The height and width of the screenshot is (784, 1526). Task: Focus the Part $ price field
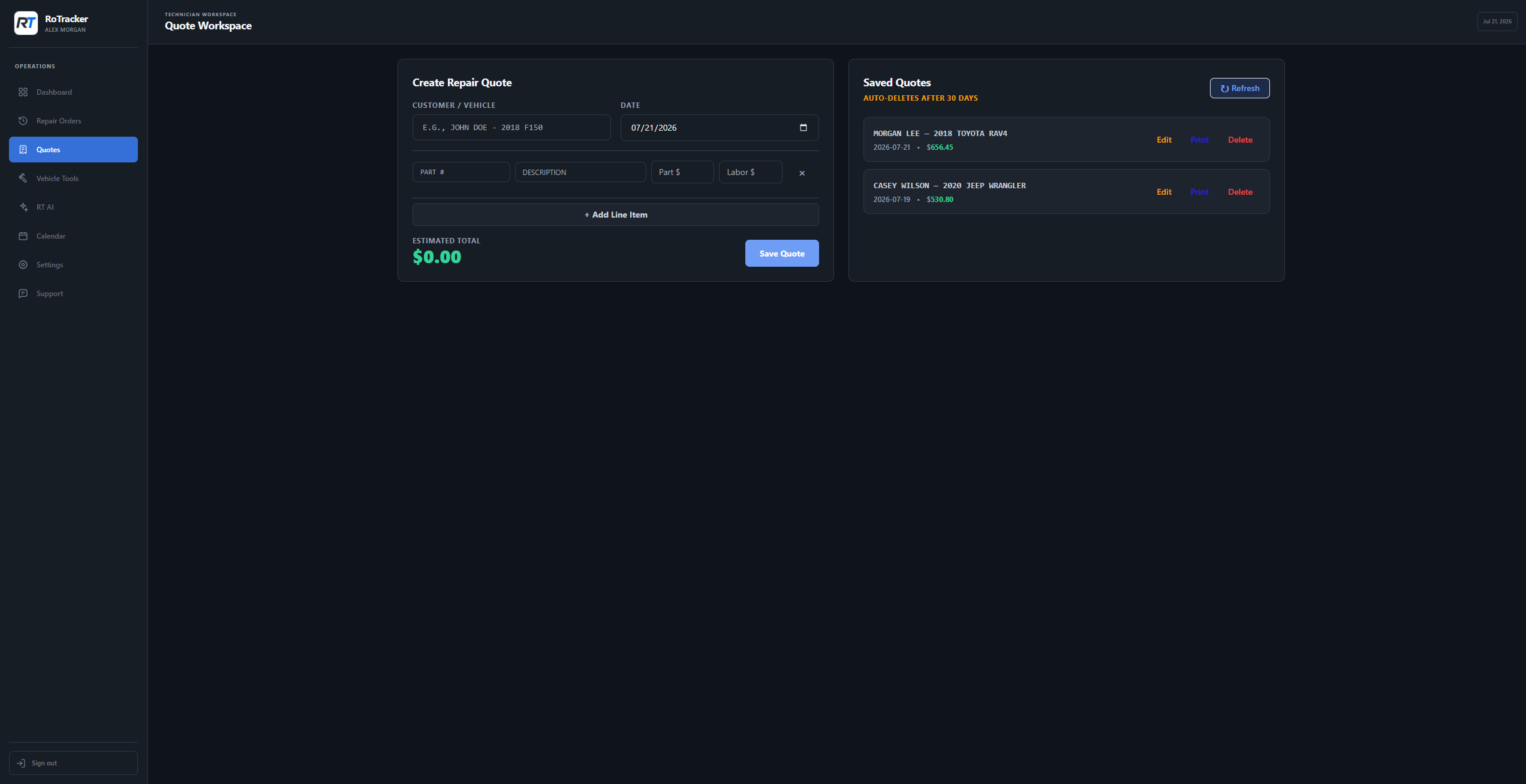(682, 172)
